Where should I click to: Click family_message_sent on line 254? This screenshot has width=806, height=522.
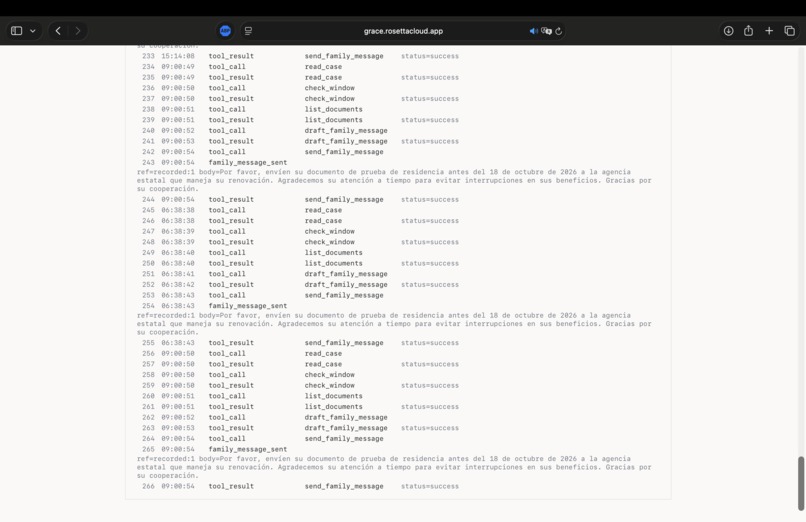[248, 306]
